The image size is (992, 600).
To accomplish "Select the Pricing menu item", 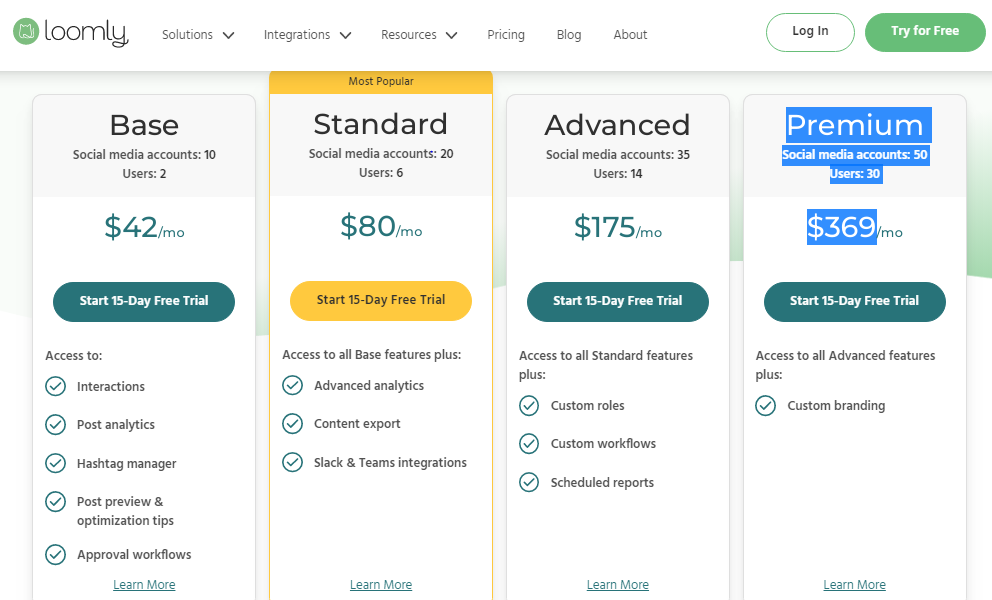I will [x=506, y=34].
